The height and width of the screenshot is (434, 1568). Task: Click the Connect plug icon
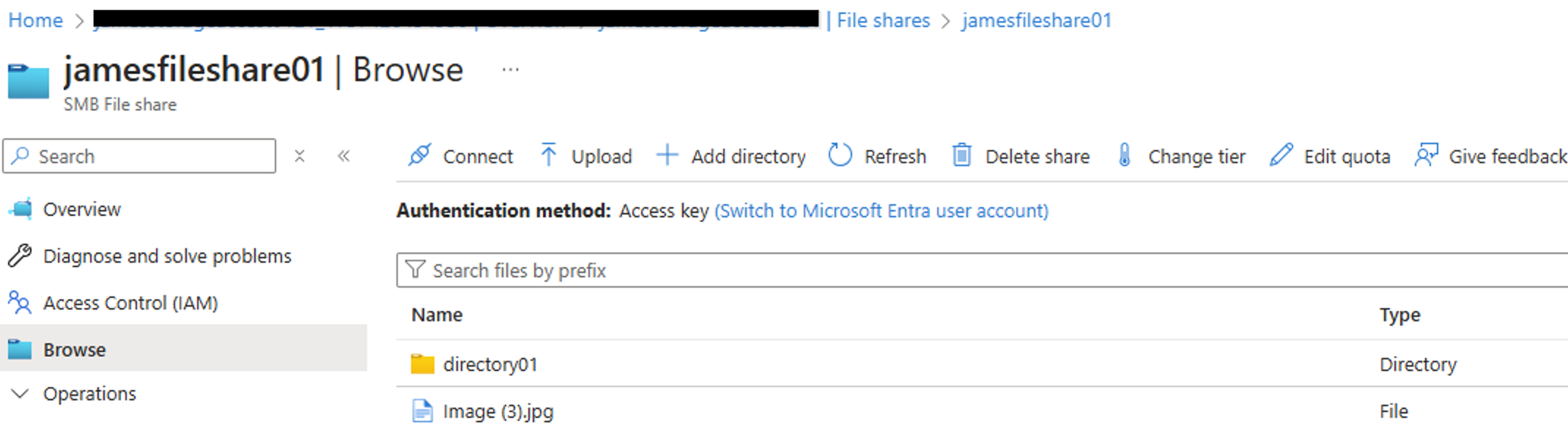click(x=420, y=155)
